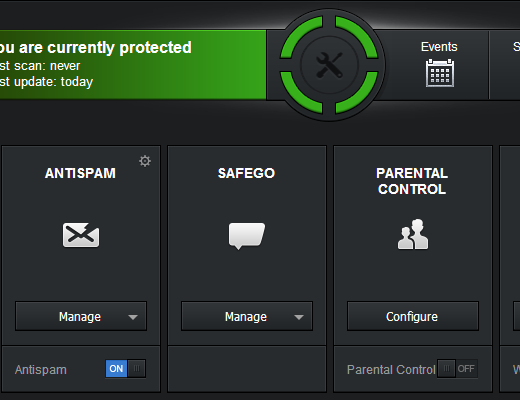
Task: Click the SAFEGO module heading
Action: (246, 173)
